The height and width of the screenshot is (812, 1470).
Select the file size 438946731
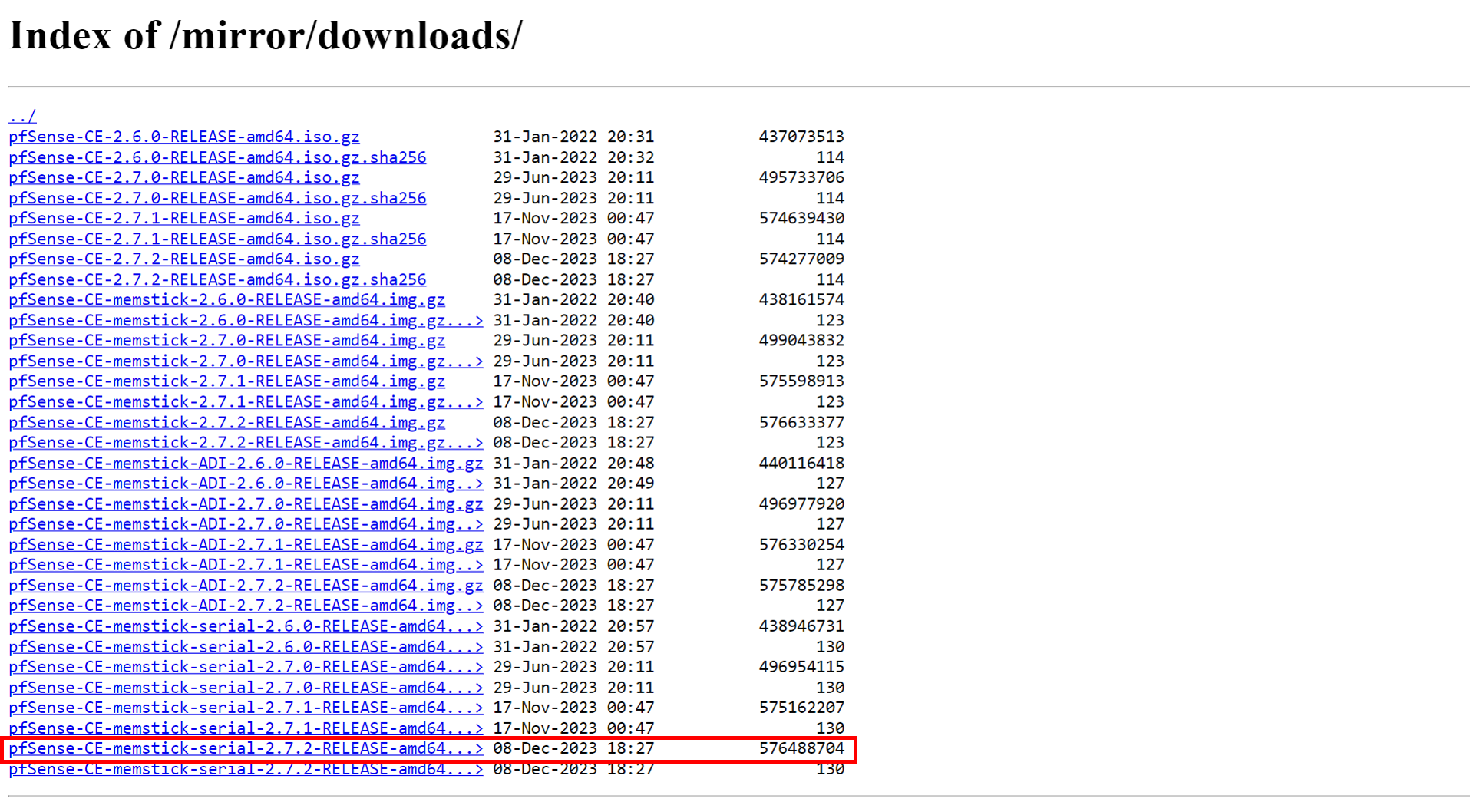coord(801,626)
